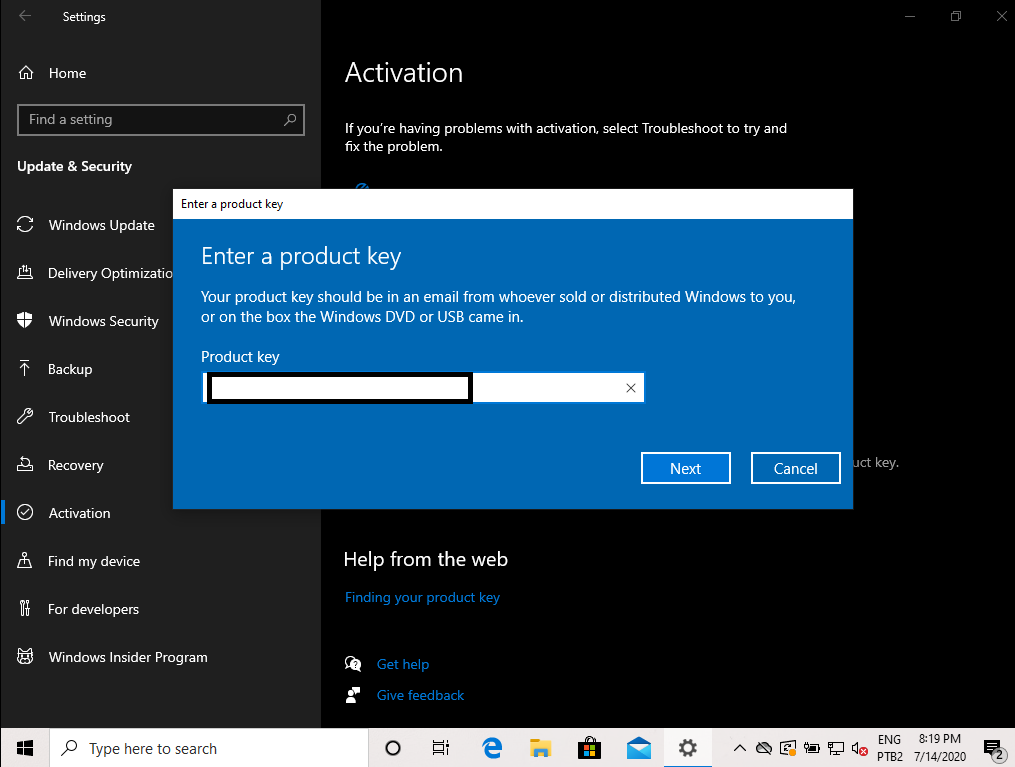Click the Delivery Optimization icon

[x=25, y=272]
